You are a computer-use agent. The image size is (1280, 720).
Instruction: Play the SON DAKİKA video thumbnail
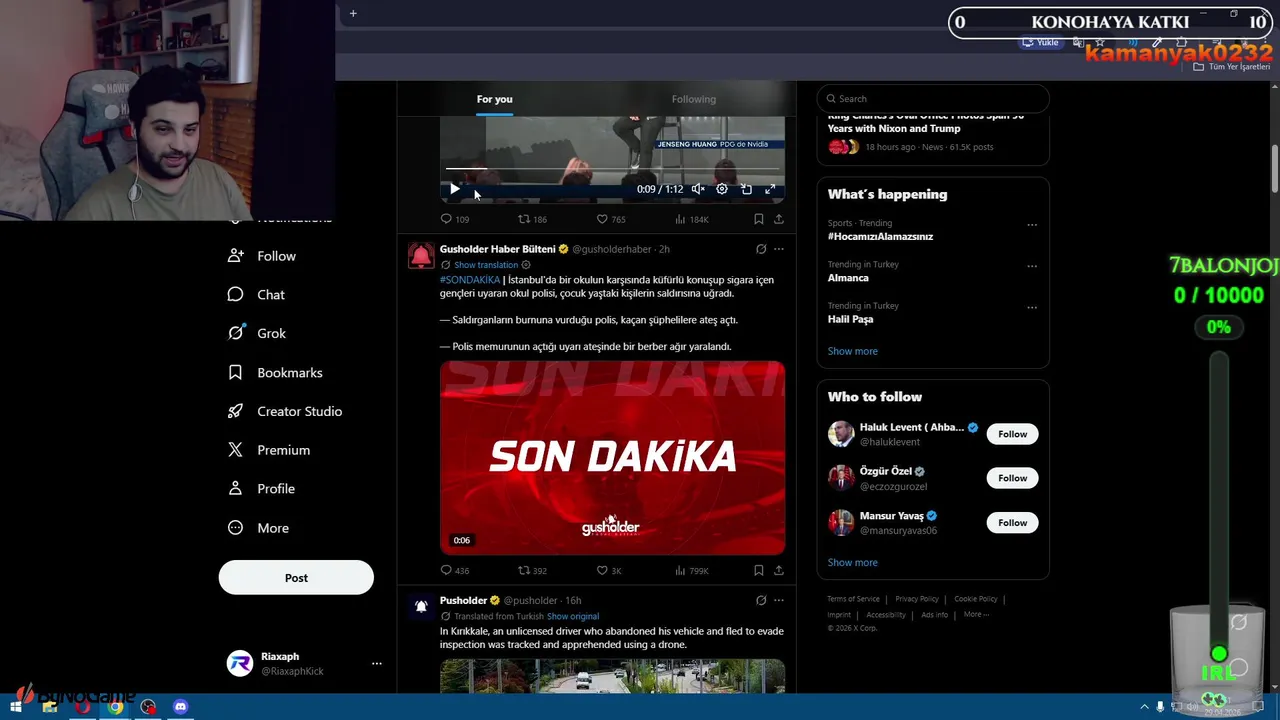point(612,457)
